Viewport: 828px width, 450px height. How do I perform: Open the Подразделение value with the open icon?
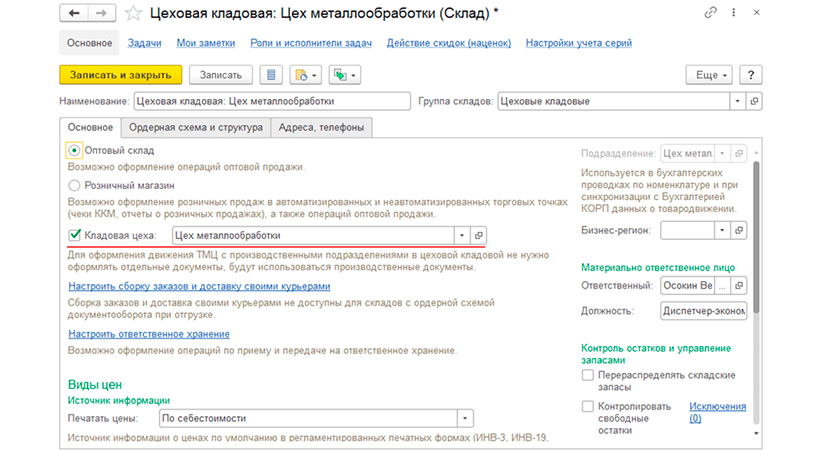pos(739,153)
